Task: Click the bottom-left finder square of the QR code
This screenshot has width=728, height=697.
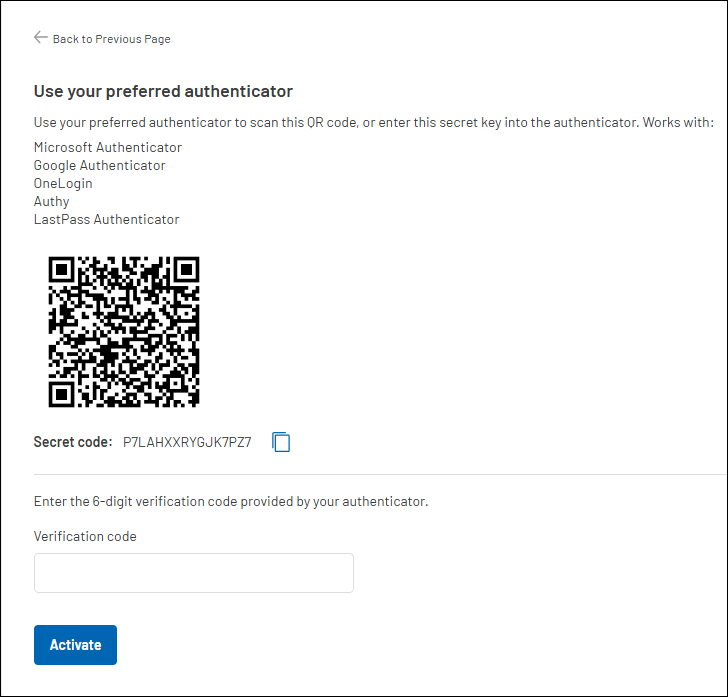Action: (x=62, y=392)
